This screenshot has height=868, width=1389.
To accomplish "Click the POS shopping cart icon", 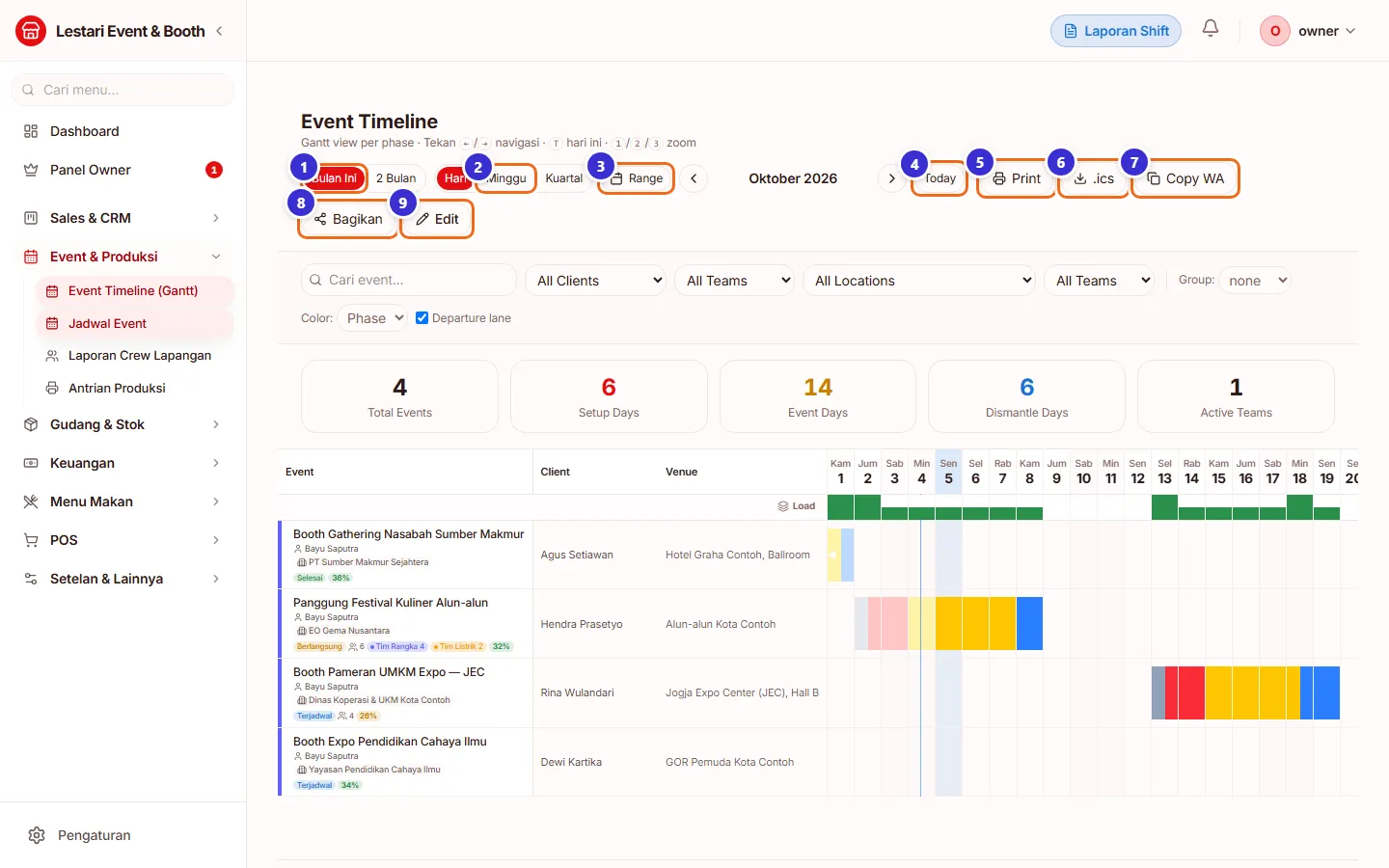I will coord(31,540).
